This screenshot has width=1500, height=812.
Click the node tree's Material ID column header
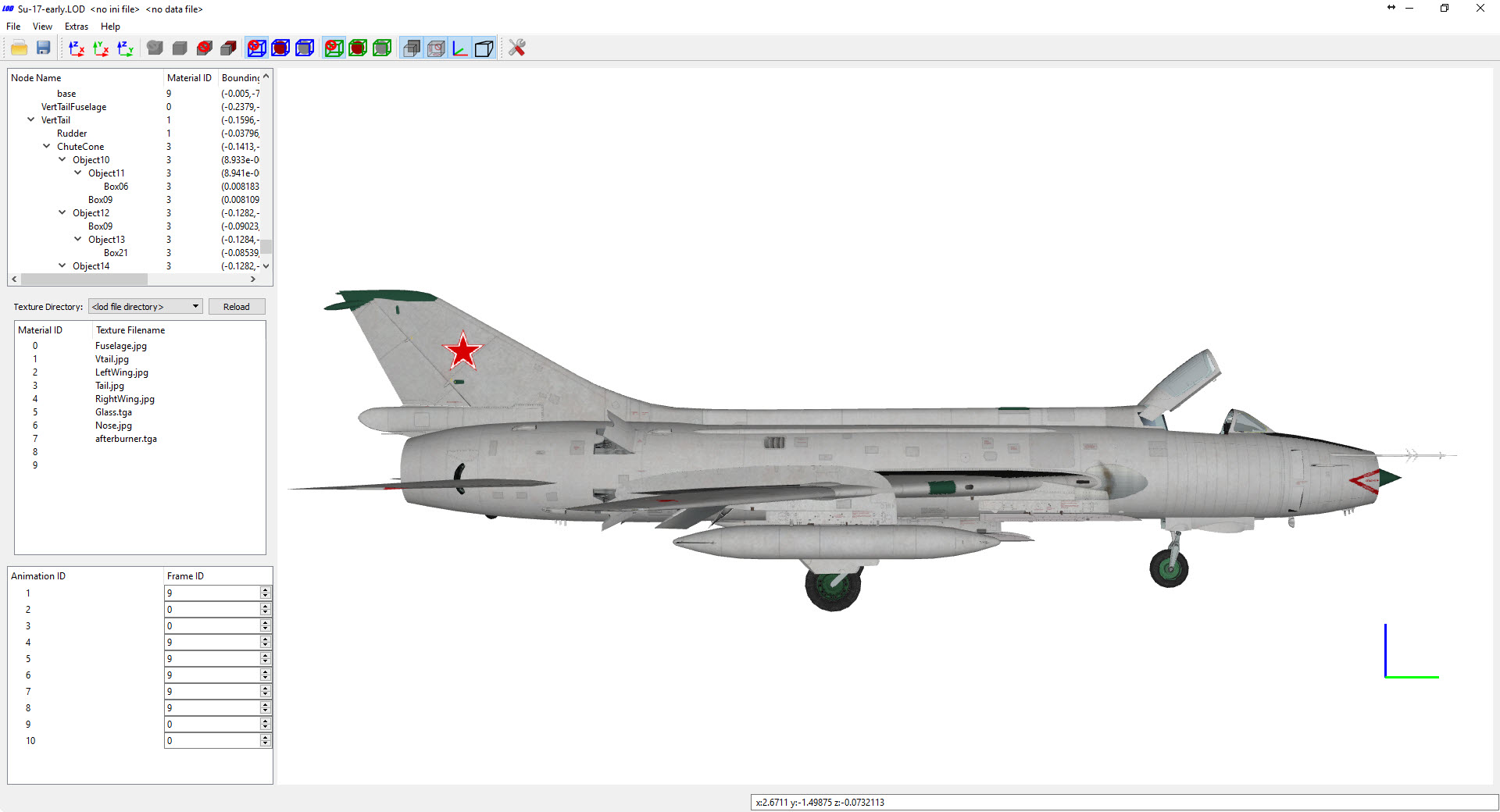point(191,78)
